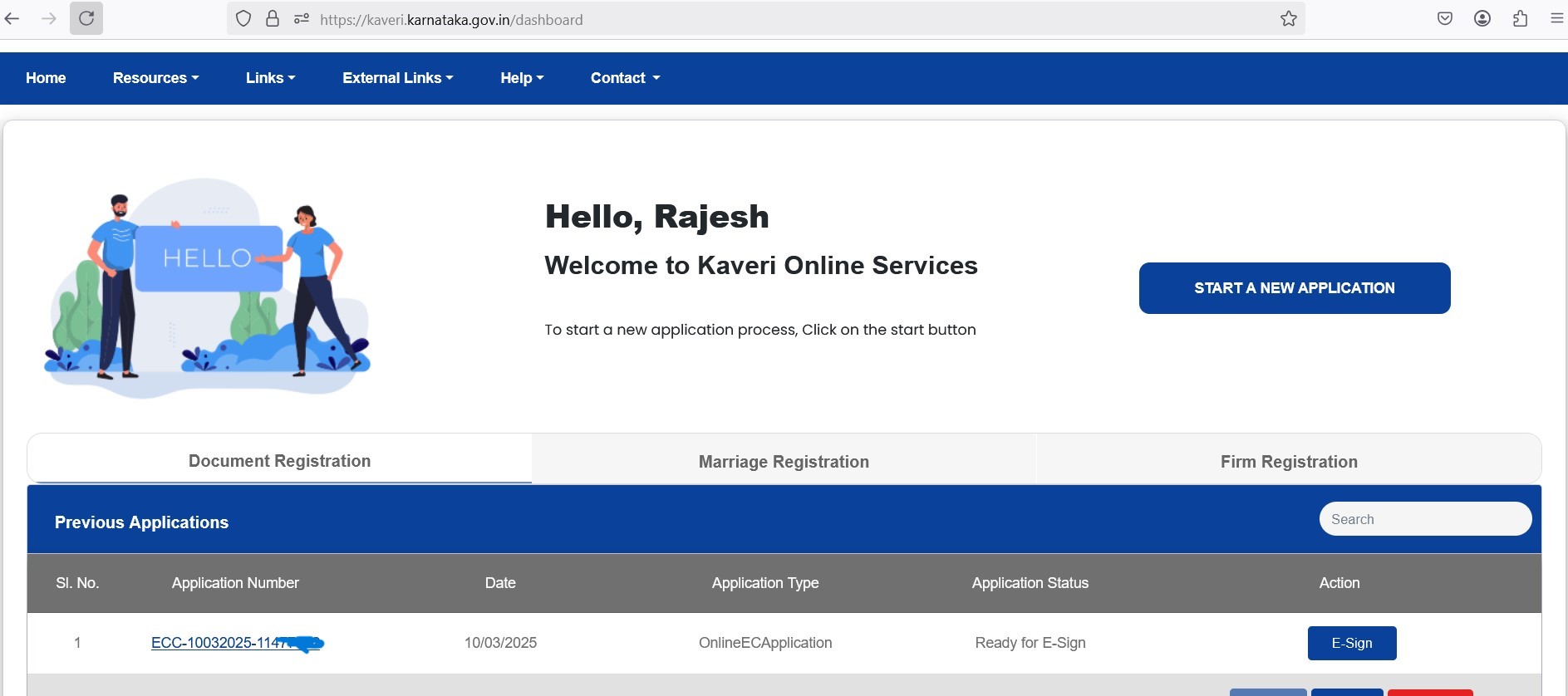The width and height of the screenshot is (1568, 696).
Task: Click Start a New Application button
Action: coord(1295,288)
